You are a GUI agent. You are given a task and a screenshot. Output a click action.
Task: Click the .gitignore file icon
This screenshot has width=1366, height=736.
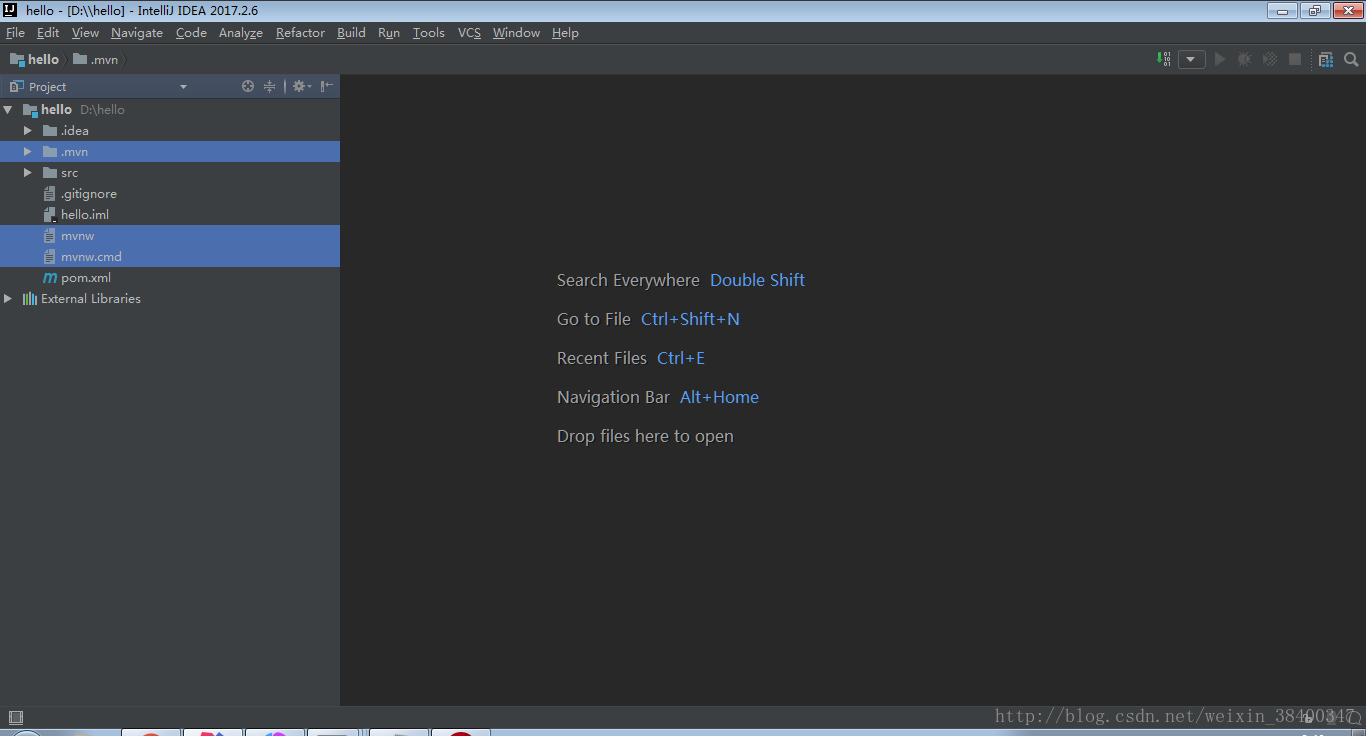[50, 193]
